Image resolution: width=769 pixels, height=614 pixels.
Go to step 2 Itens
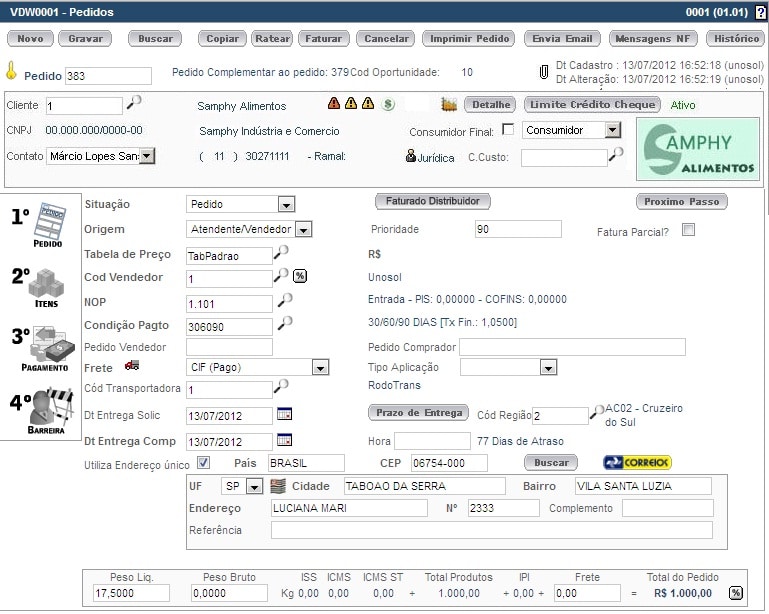click(x=39, y=286)
